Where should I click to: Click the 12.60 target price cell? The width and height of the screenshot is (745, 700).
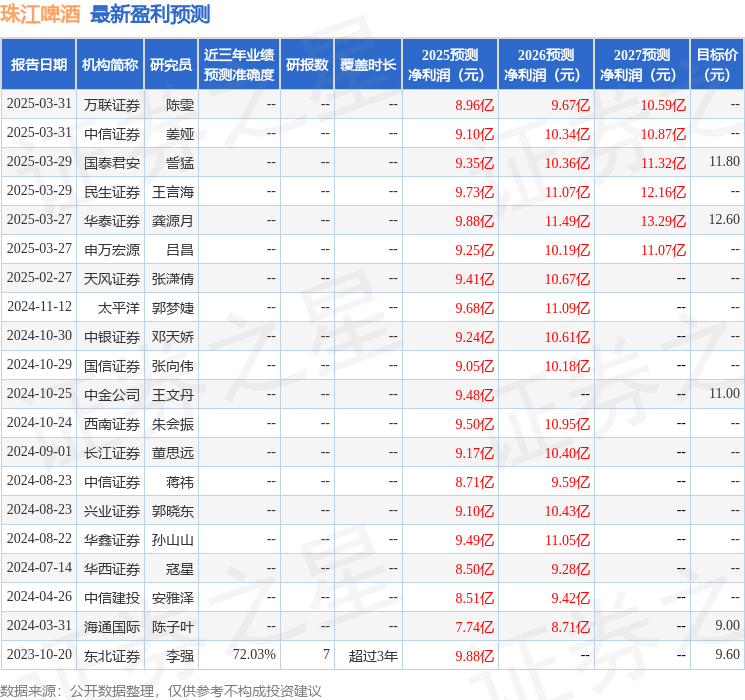click(723, 220)
